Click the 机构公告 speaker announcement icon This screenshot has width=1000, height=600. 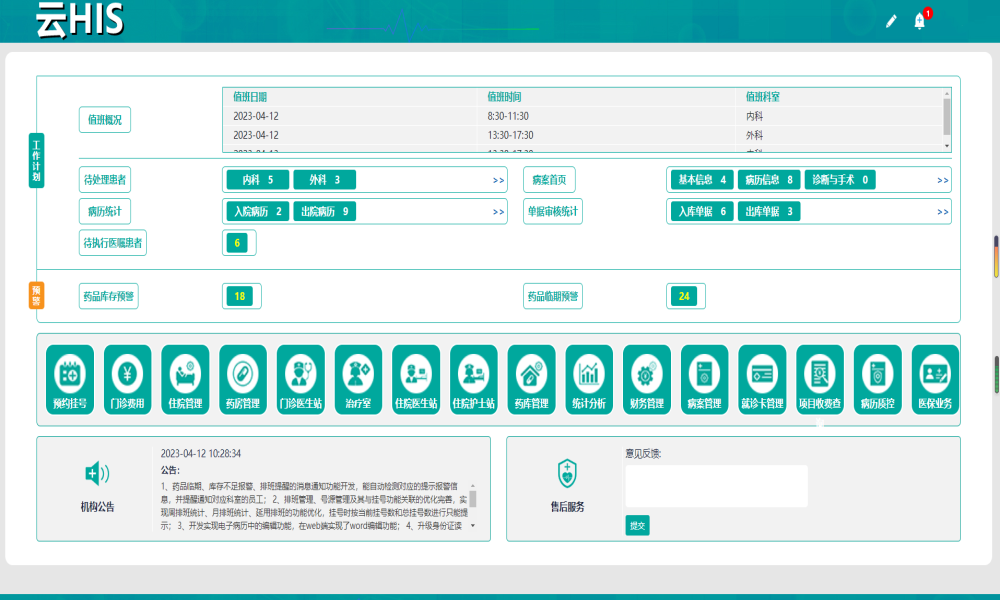97,473
